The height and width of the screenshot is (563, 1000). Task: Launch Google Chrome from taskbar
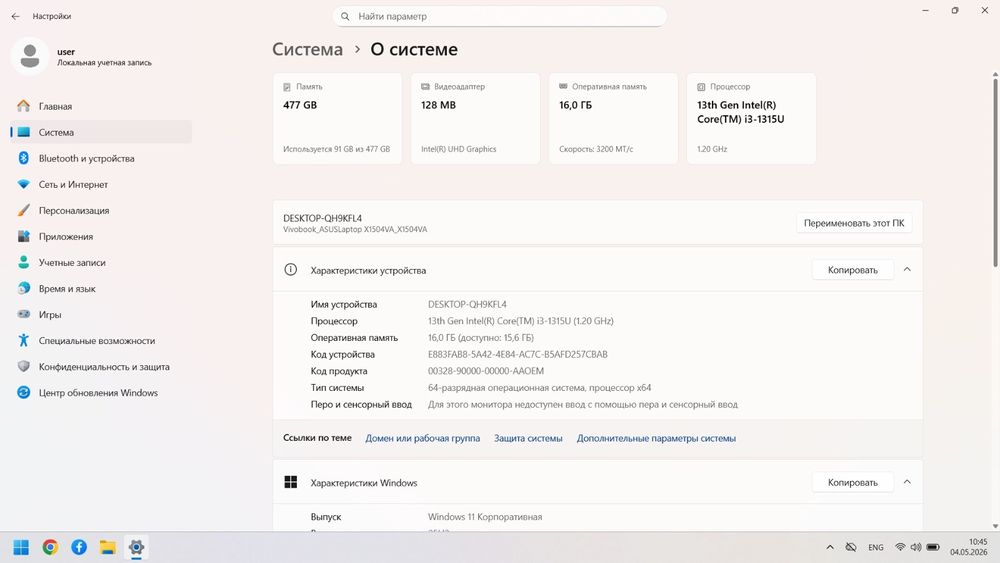point(50,547)
